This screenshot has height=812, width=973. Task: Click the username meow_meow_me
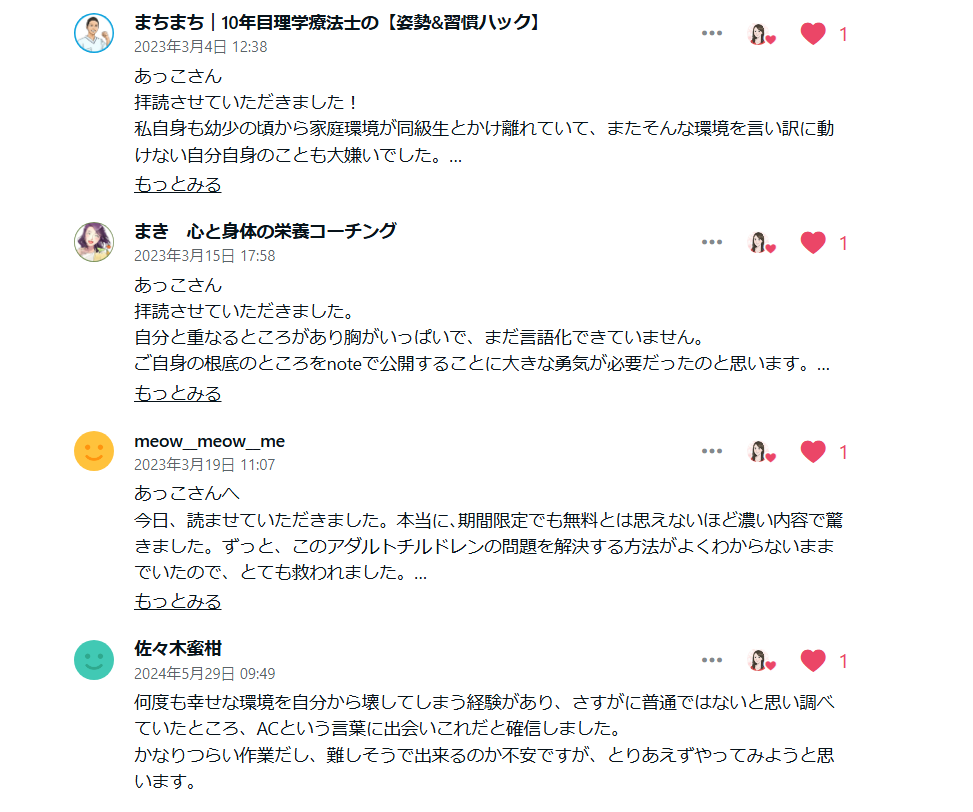[x=209, y=442]
